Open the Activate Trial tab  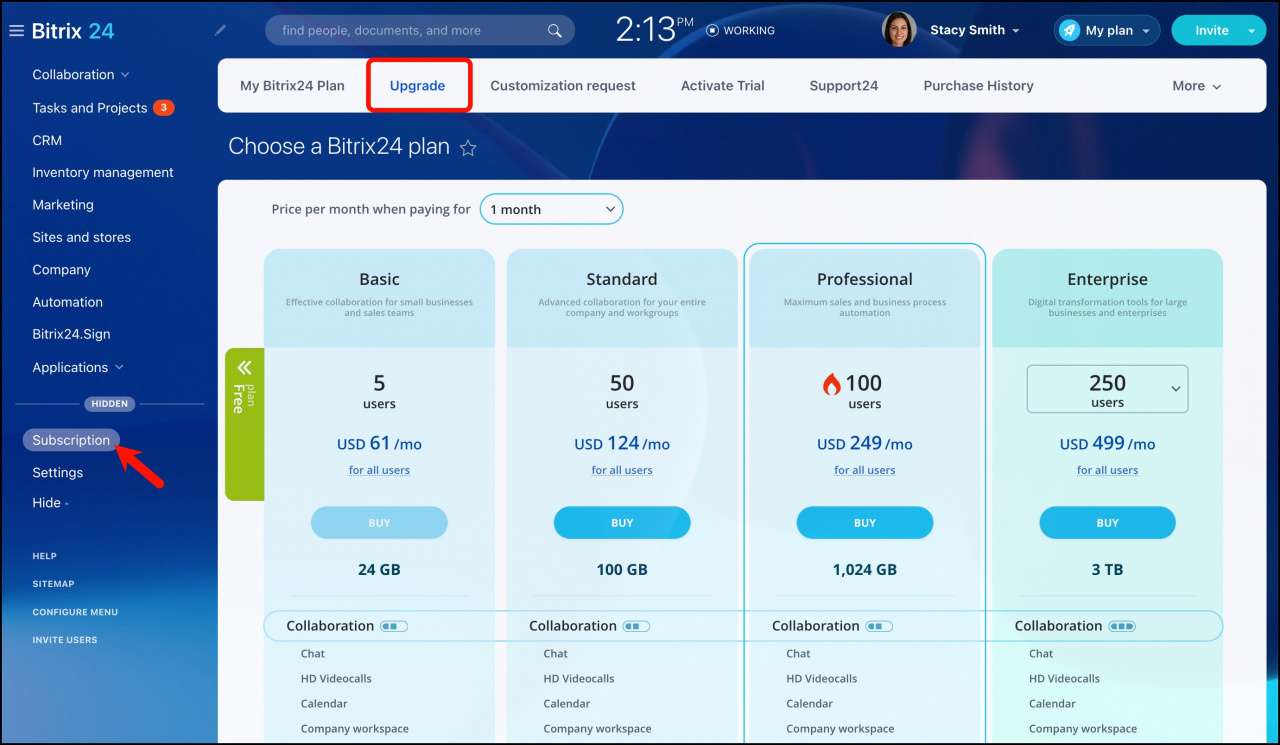(x=723, y=86)
